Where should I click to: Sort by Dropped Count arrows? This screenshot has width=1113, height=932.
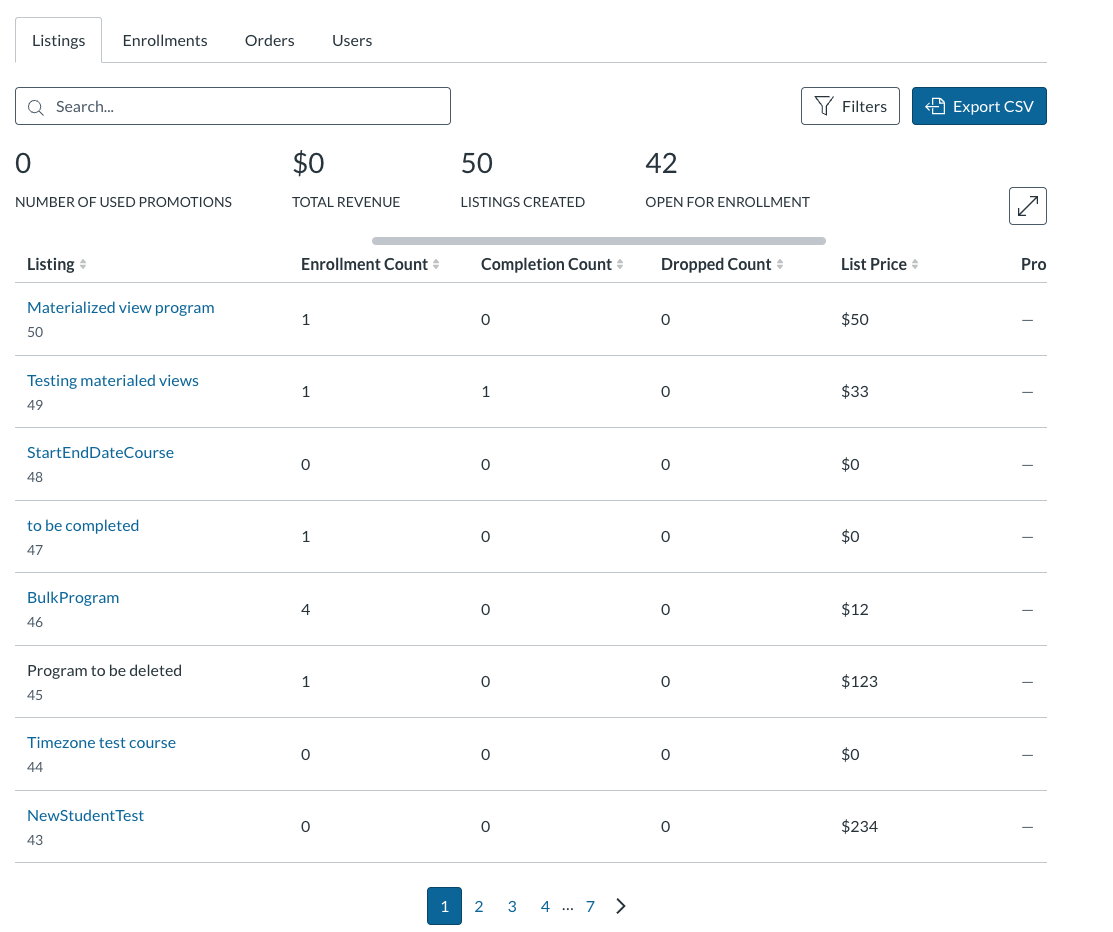(x=779, y=264)
